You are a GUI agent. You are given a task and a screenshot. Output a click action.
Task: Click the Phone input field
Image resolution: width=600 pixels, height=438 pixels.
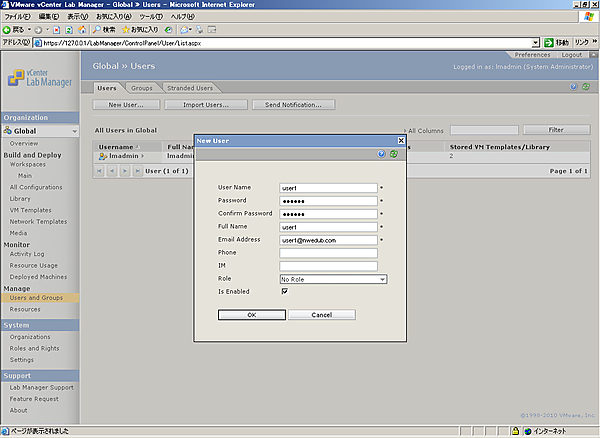(328, 253)
